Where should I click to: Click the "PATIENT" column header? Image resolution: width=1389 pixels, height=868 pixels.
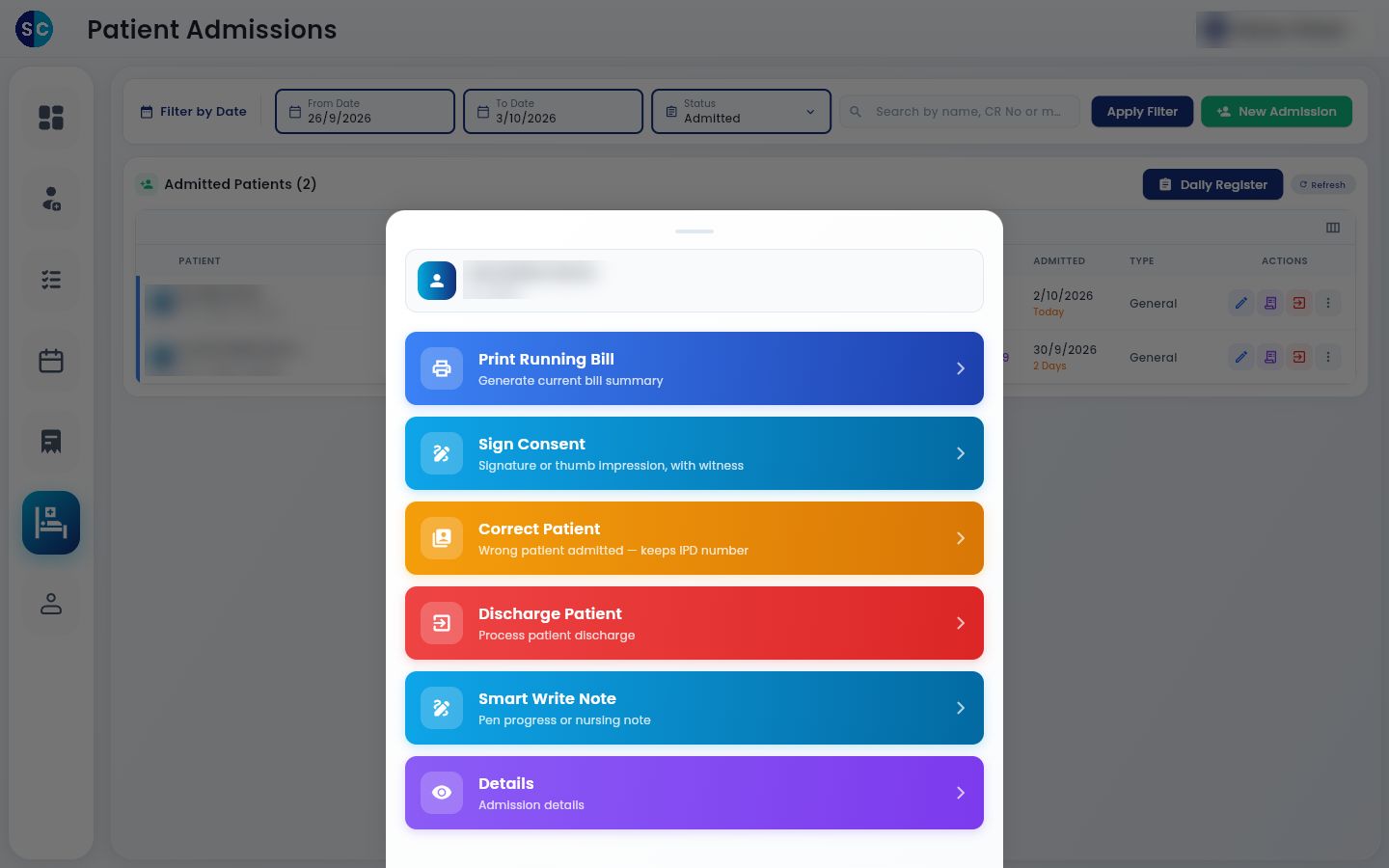tap(200, 261)
